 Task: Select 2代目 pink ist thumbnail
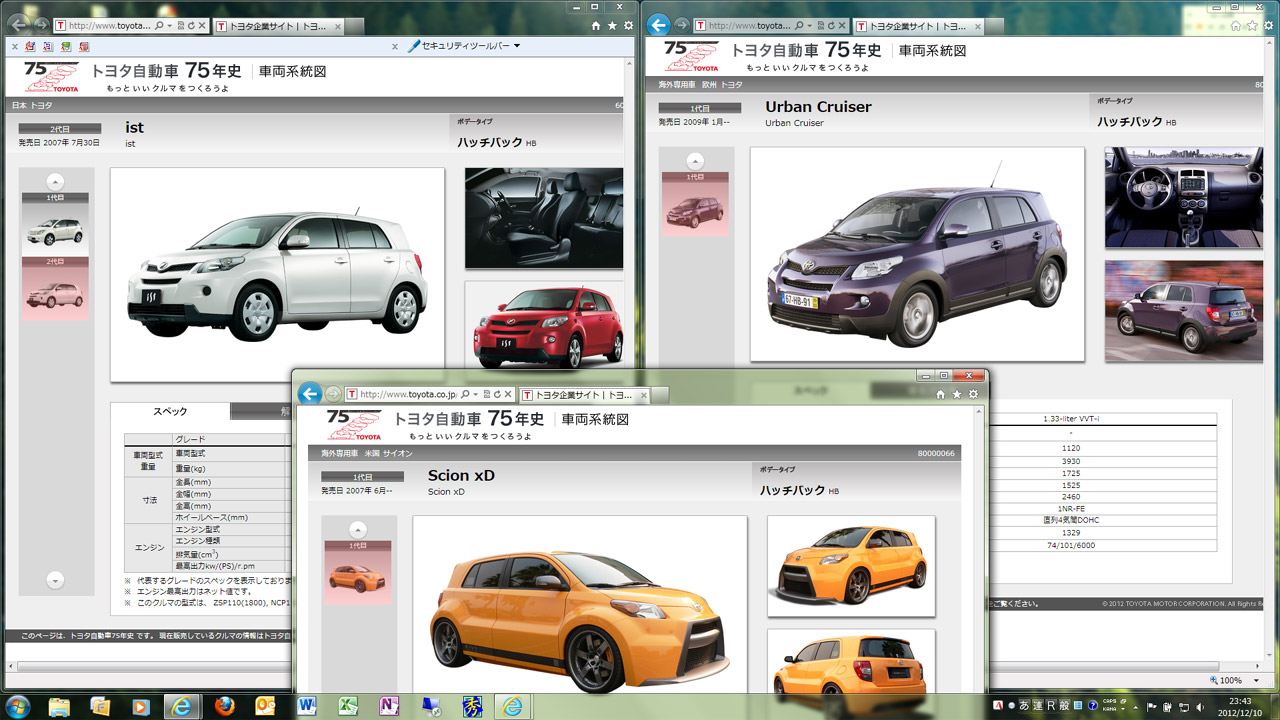pos(56,288)
